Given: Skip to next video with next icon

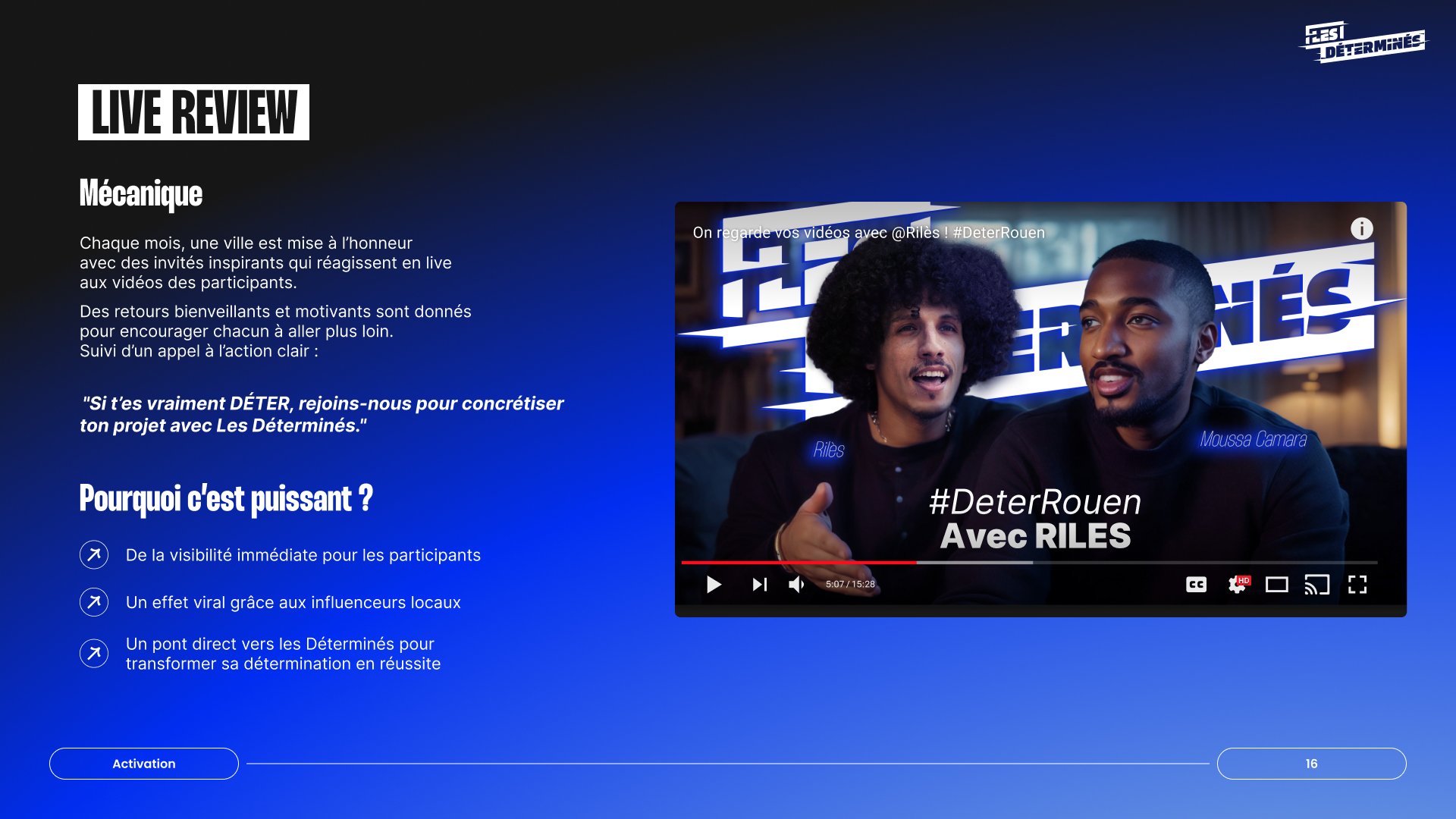Looking at the screenshot, I should 760,585.
